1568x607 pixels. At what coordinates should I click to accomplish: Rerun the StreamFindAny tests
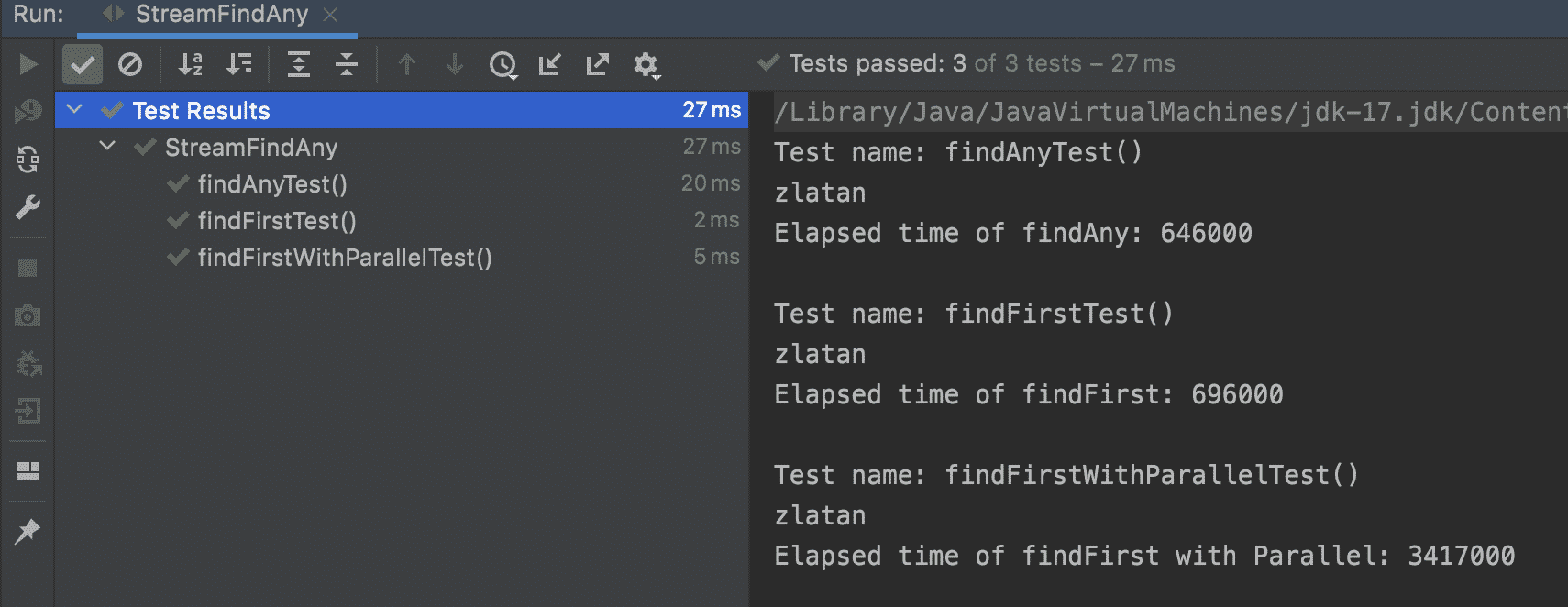click(27, 64)
